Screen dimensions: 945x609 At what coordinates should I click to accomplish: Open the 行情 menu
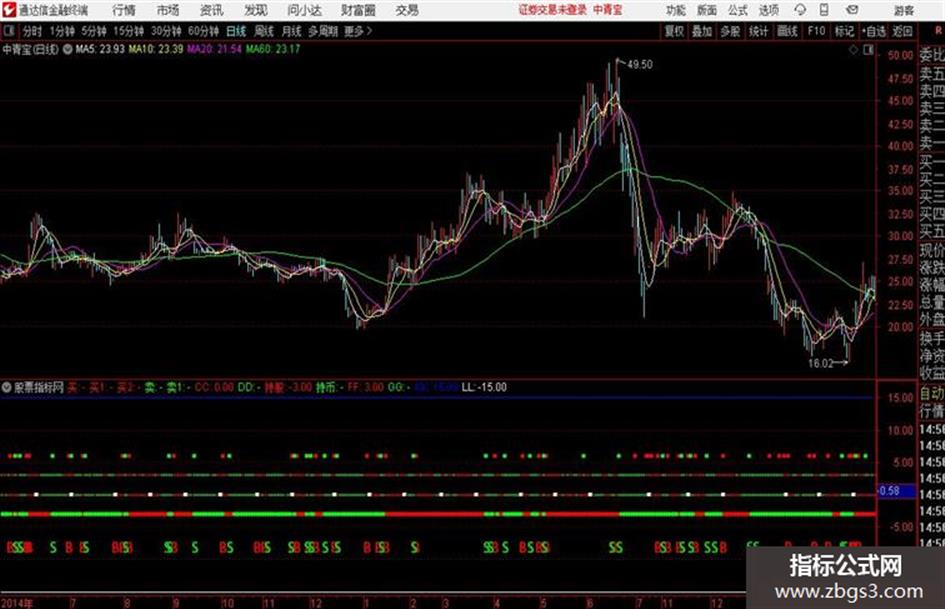pos(124,10)
